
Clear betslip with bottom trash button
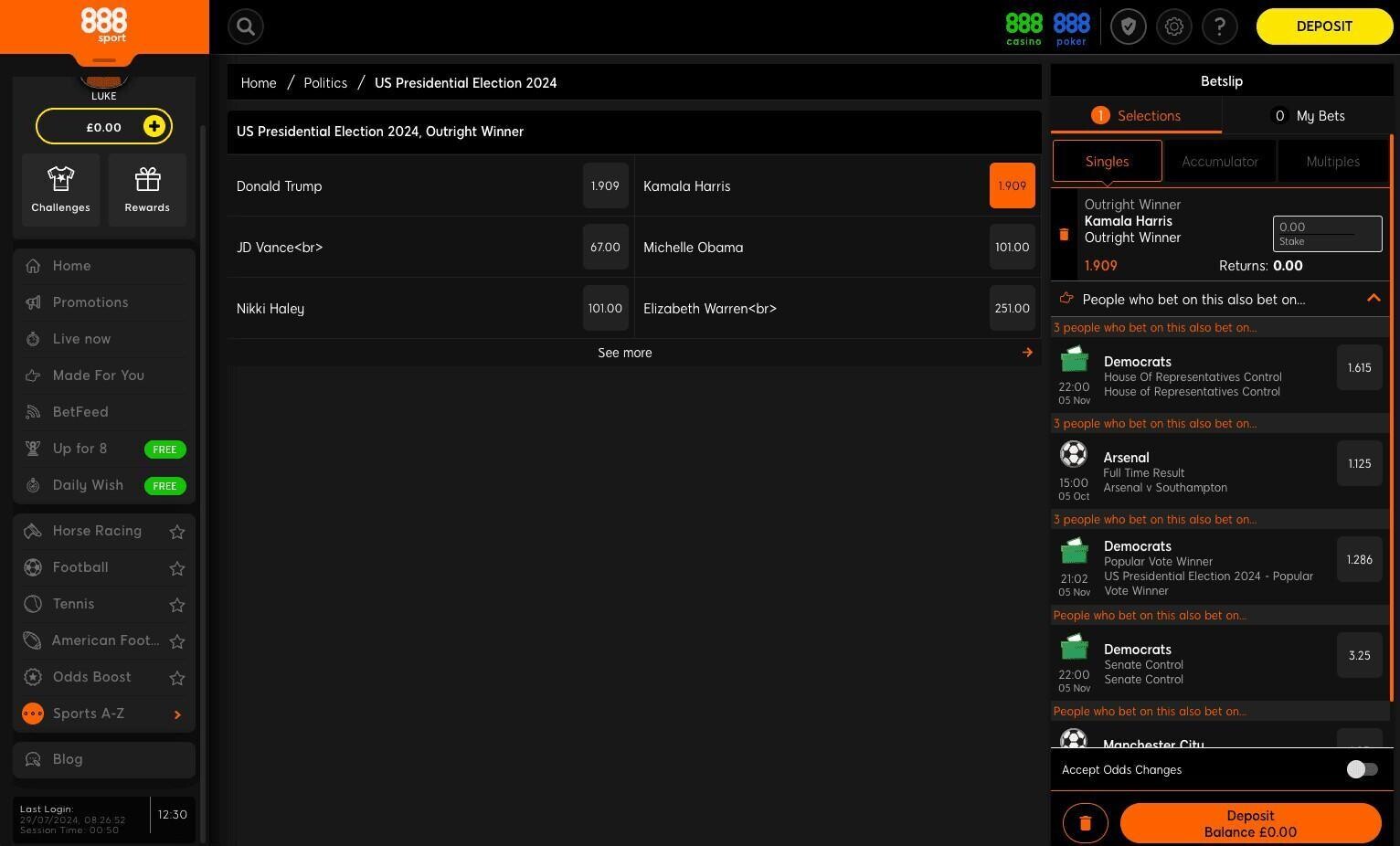[1086, 823]
